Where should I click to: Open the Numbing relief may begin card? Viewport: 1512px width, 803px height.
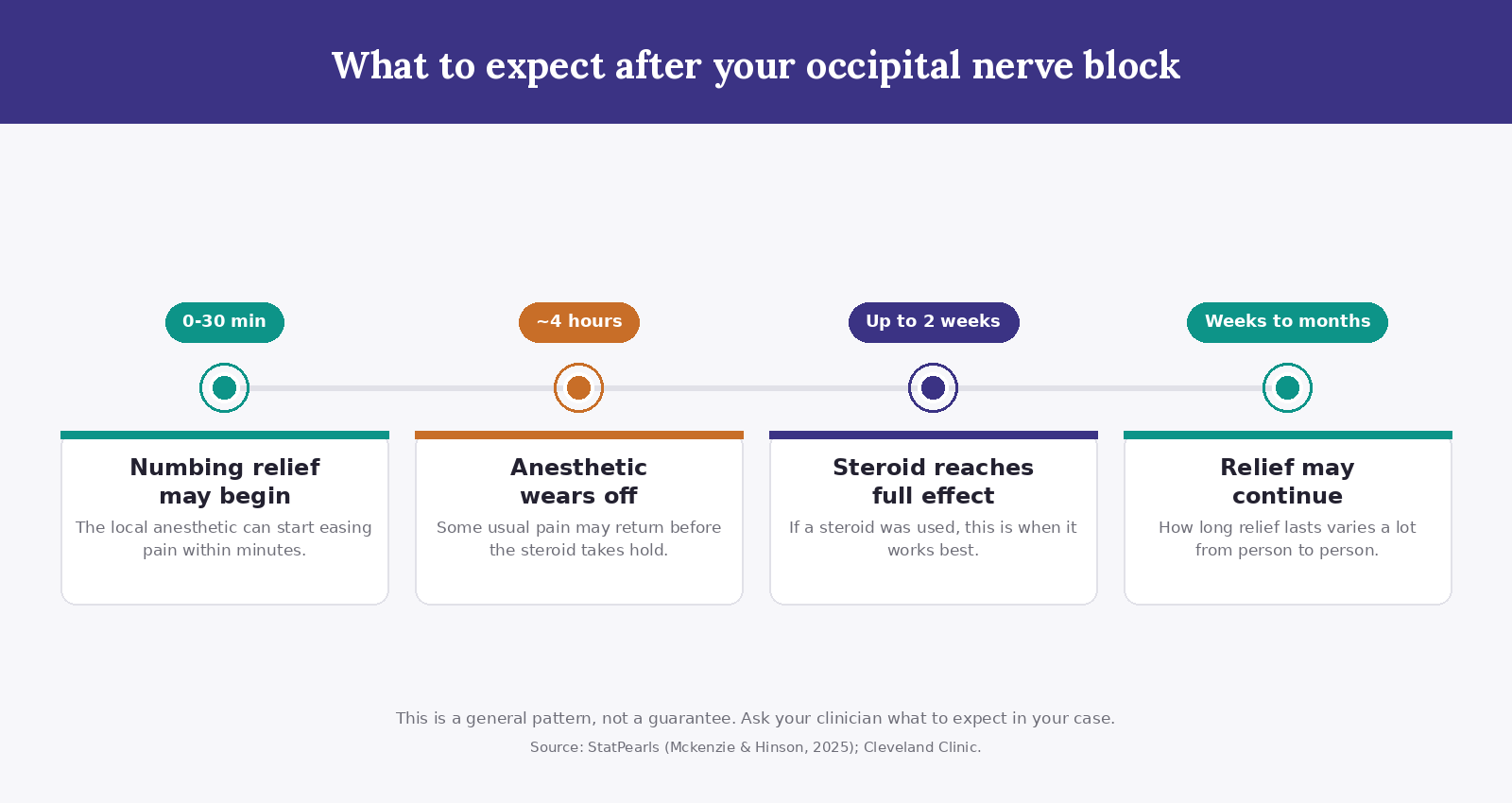pos(225,518)
